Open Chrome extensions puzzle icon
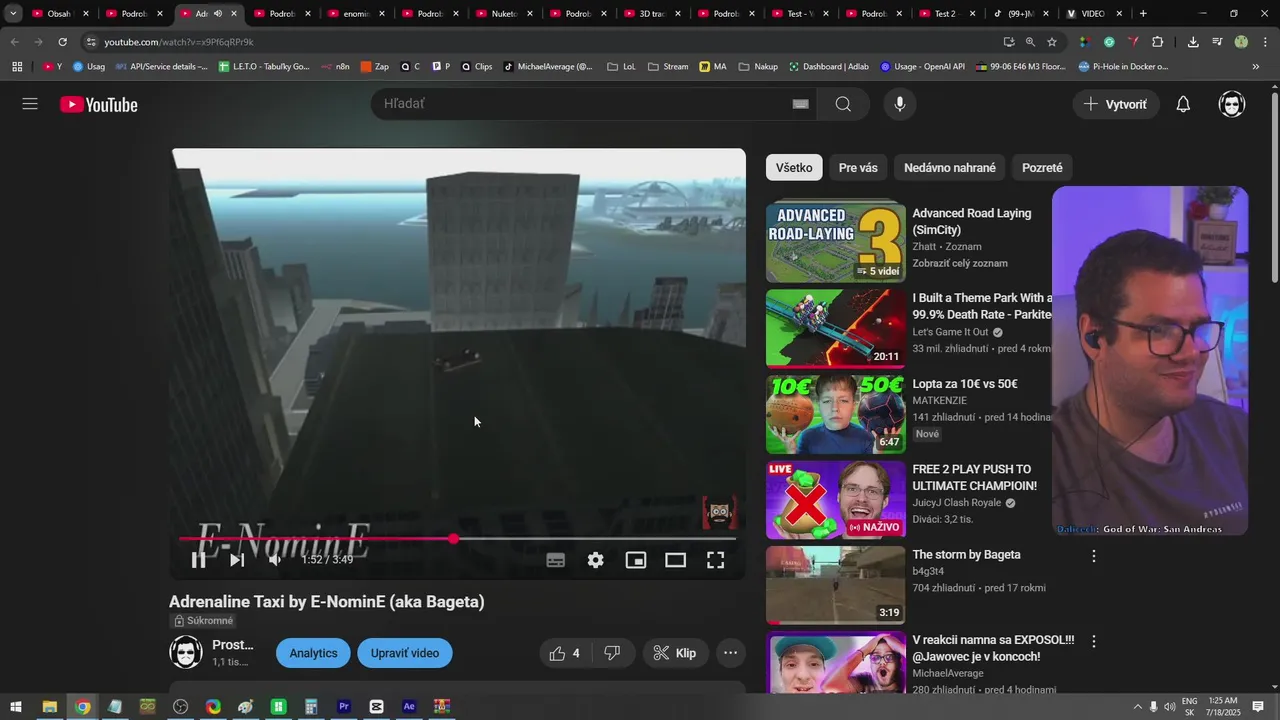The image size is (1280, 720). click(1158, 42)
